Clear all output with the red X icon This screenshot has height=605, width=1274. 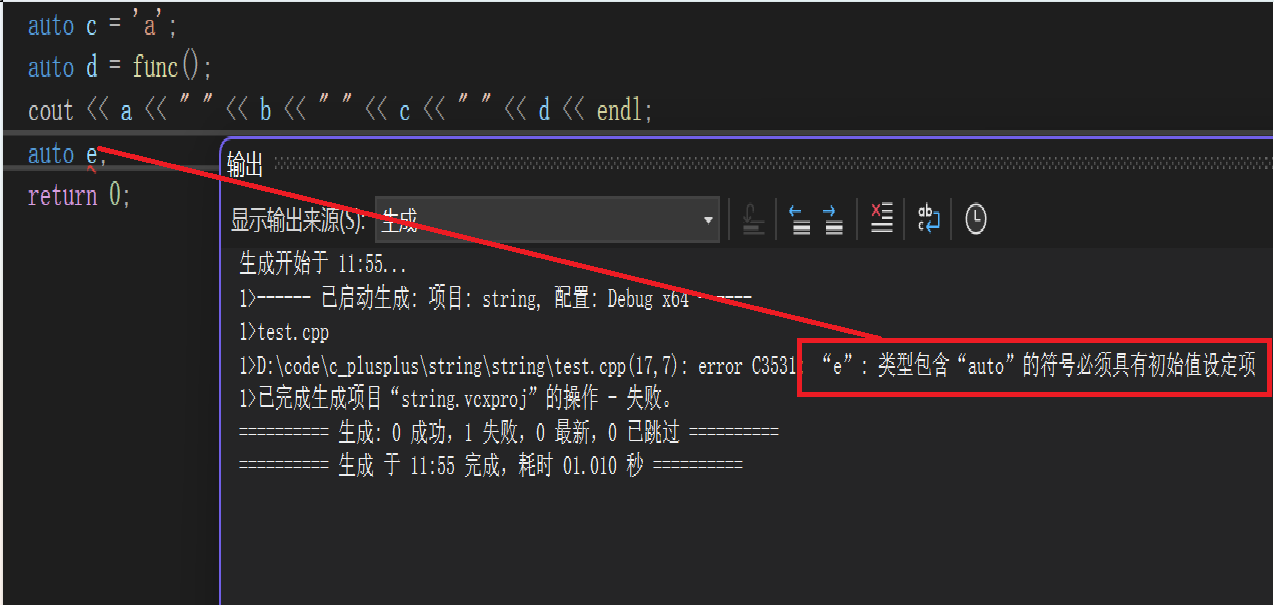tap(881, 218)
